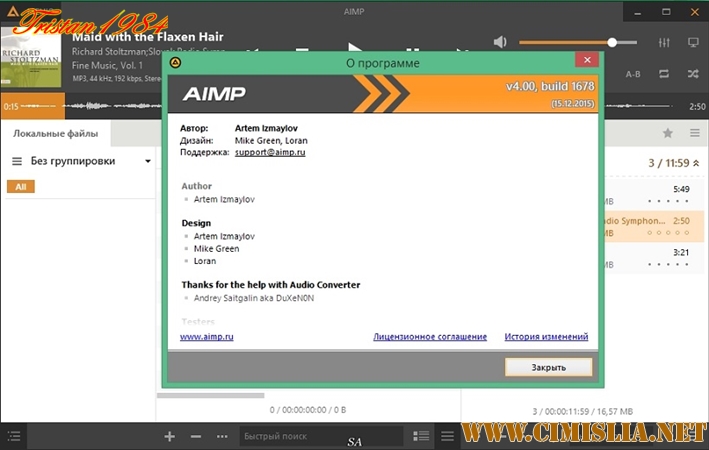Collapse the playlist group showing 3 / 11:59
This screenshot has height=450, width=709.
tap(696, 163)
